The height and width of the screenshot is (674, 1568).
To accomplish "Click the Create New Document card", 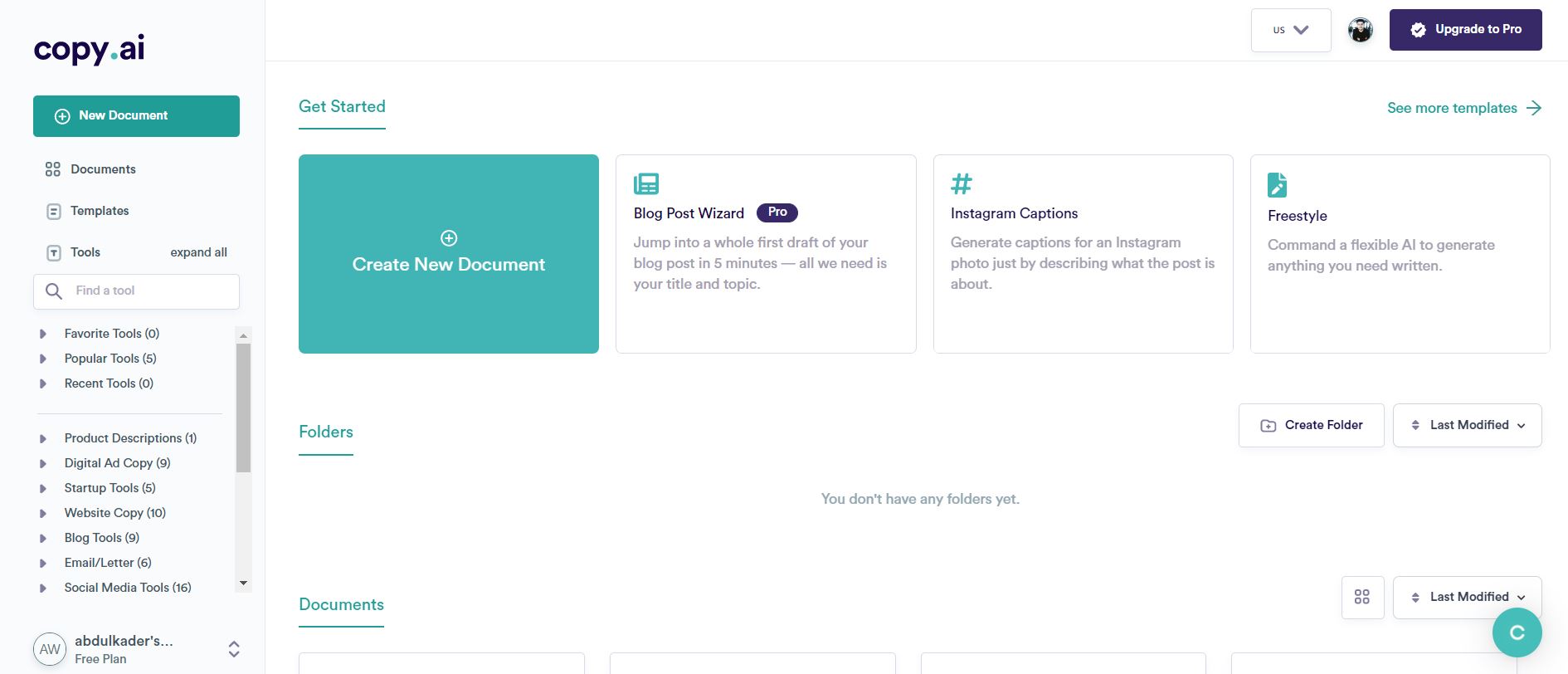I will [449, 254].
